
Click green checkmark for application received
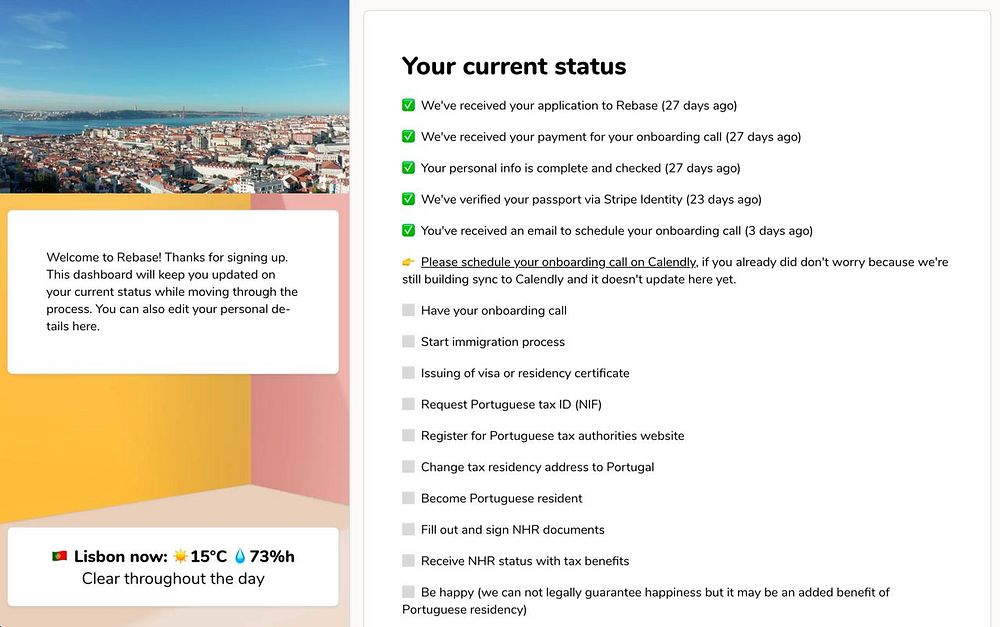tap(408, 105)
